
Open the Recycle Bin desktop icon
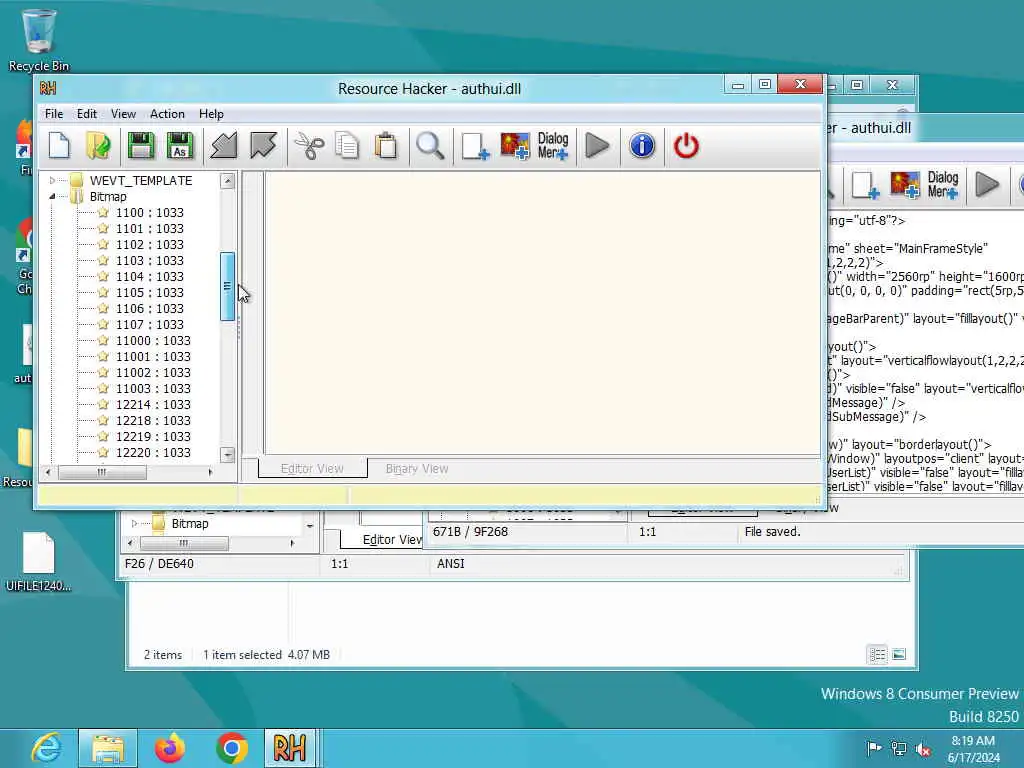click(39, 39)
